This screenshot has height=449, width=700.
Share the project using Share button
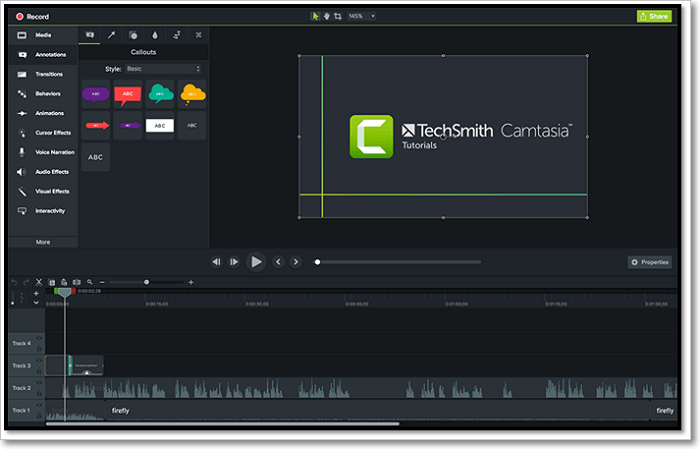[654, 17]
